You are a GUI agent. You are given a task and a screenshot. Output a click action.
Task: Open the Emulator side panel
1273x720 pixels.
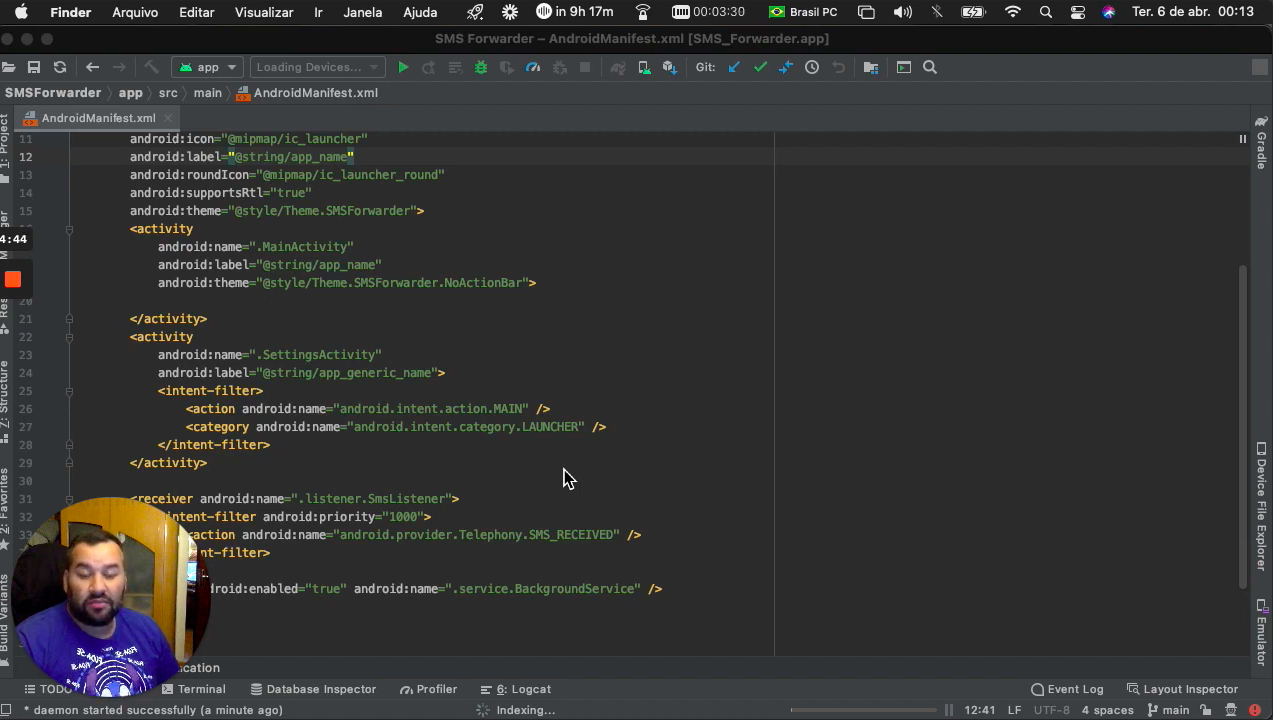[x=1262, y=633]
